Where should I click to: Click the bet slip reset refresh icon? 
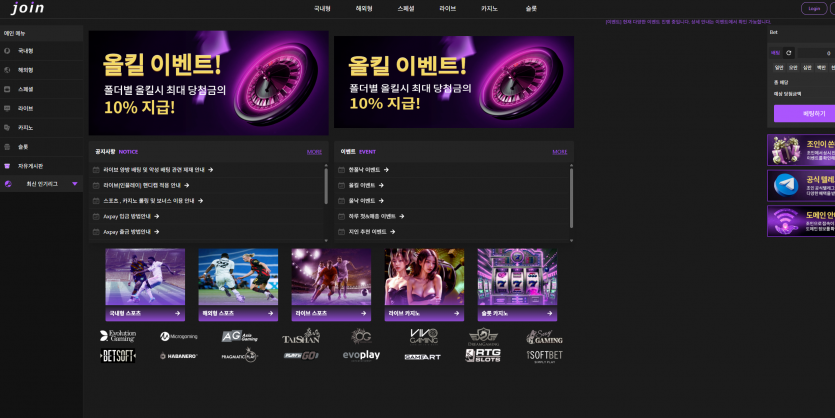click(x=789, y=53)
